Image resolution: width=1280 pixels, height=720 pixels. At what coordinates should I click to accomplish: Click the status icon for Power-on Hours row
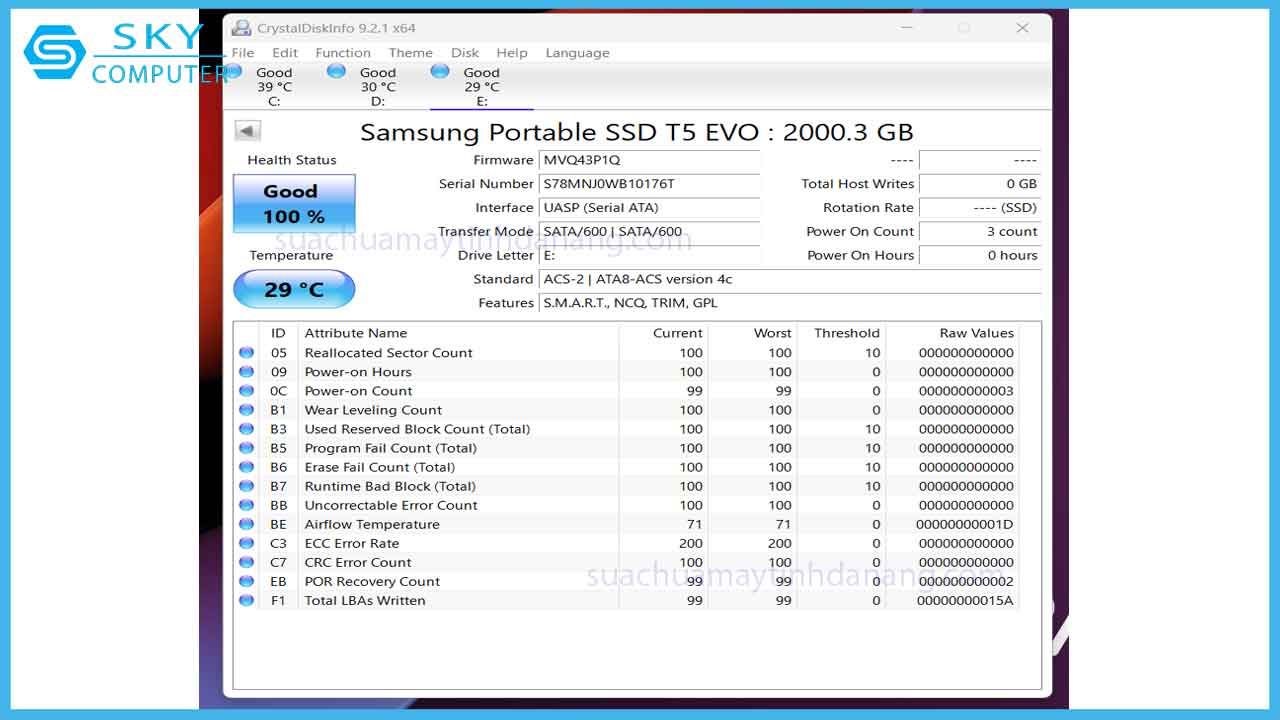point(246,371)
